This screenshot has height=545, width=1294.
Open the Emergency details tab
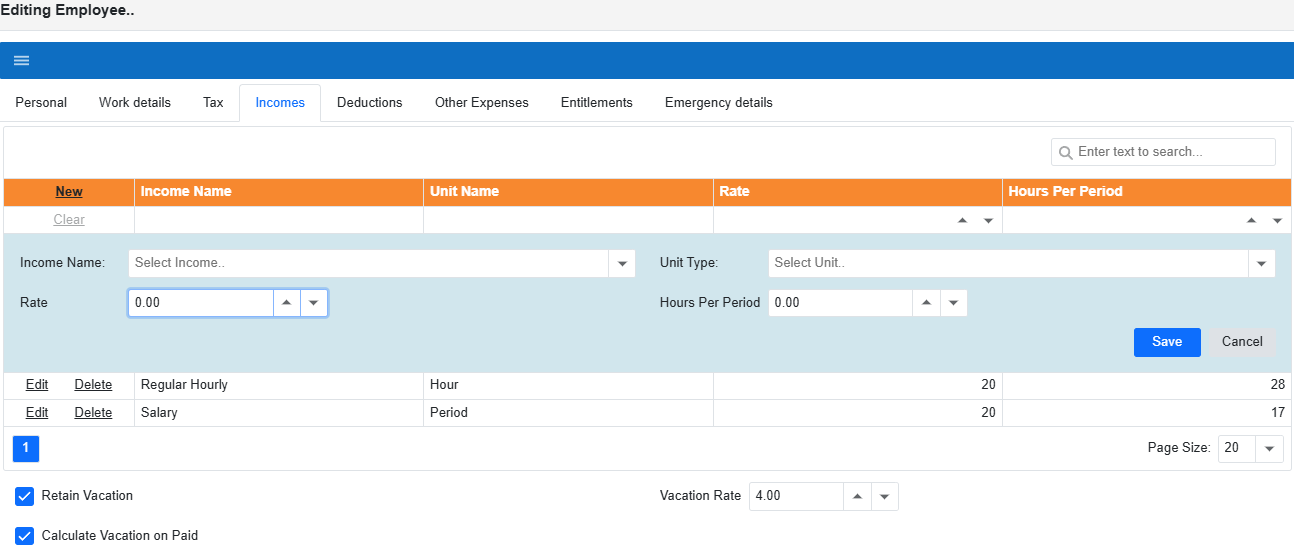pyautogui.click(x=719, y=103)
